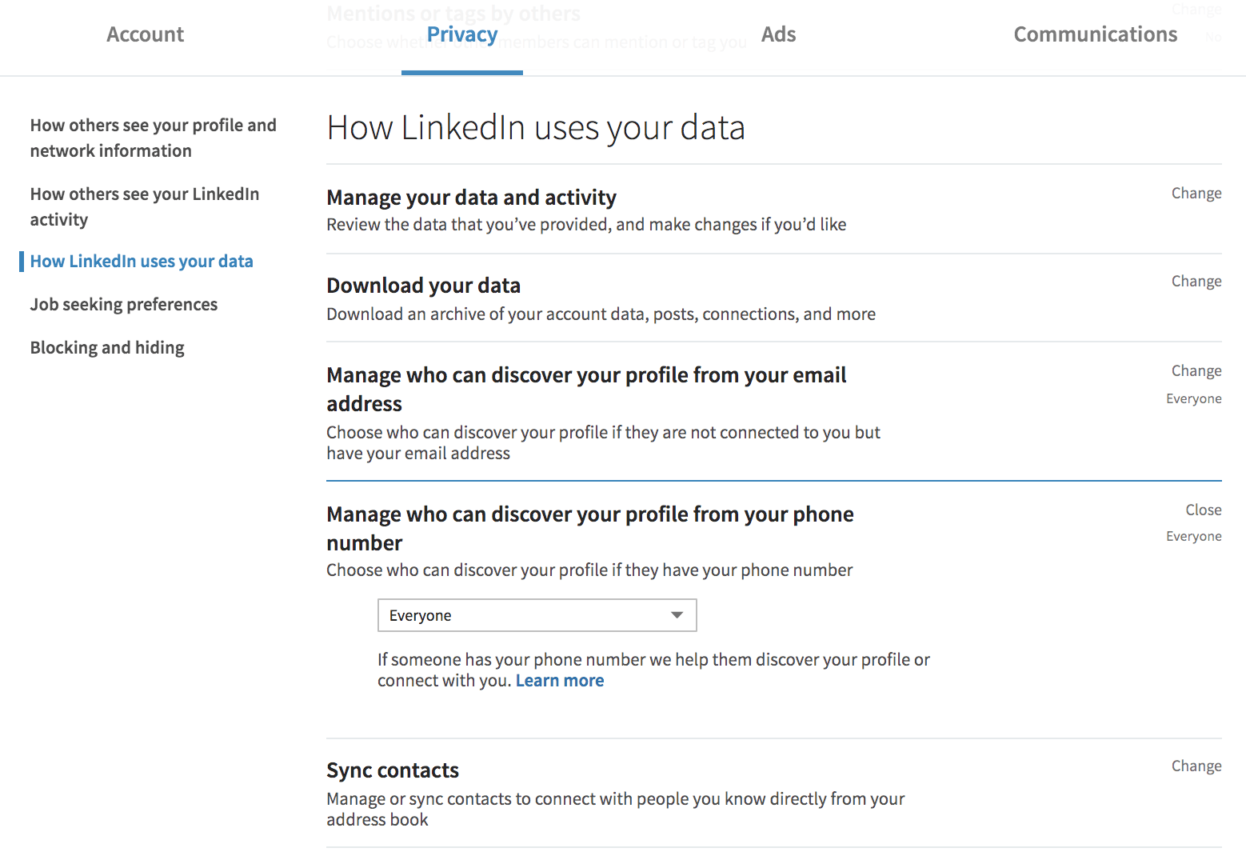
Task: Click 'Everyone' label under email address Change
Action: [x=1193, y=398]
